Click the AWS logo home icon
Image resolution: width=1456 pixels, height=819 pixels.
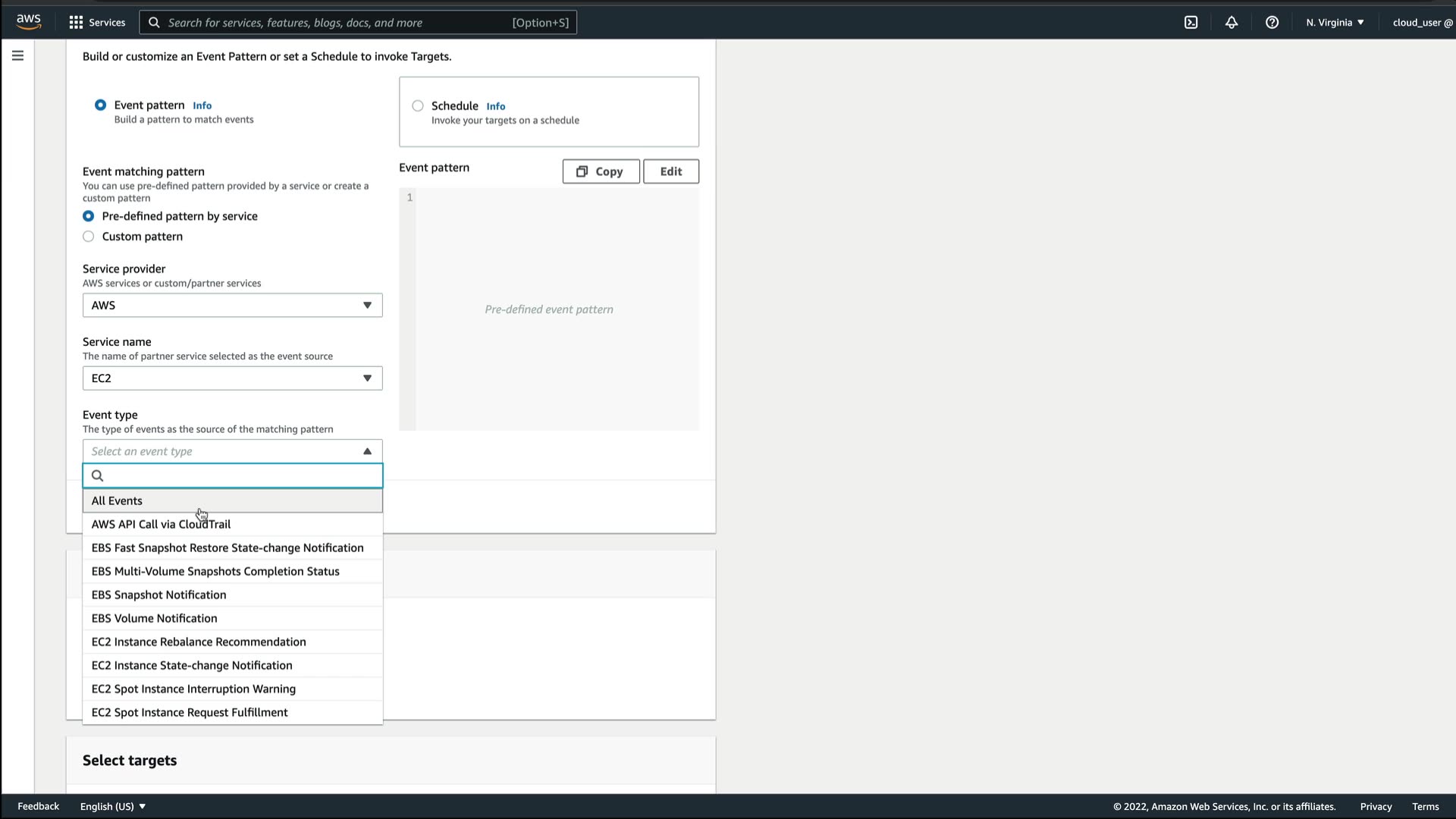29,22
